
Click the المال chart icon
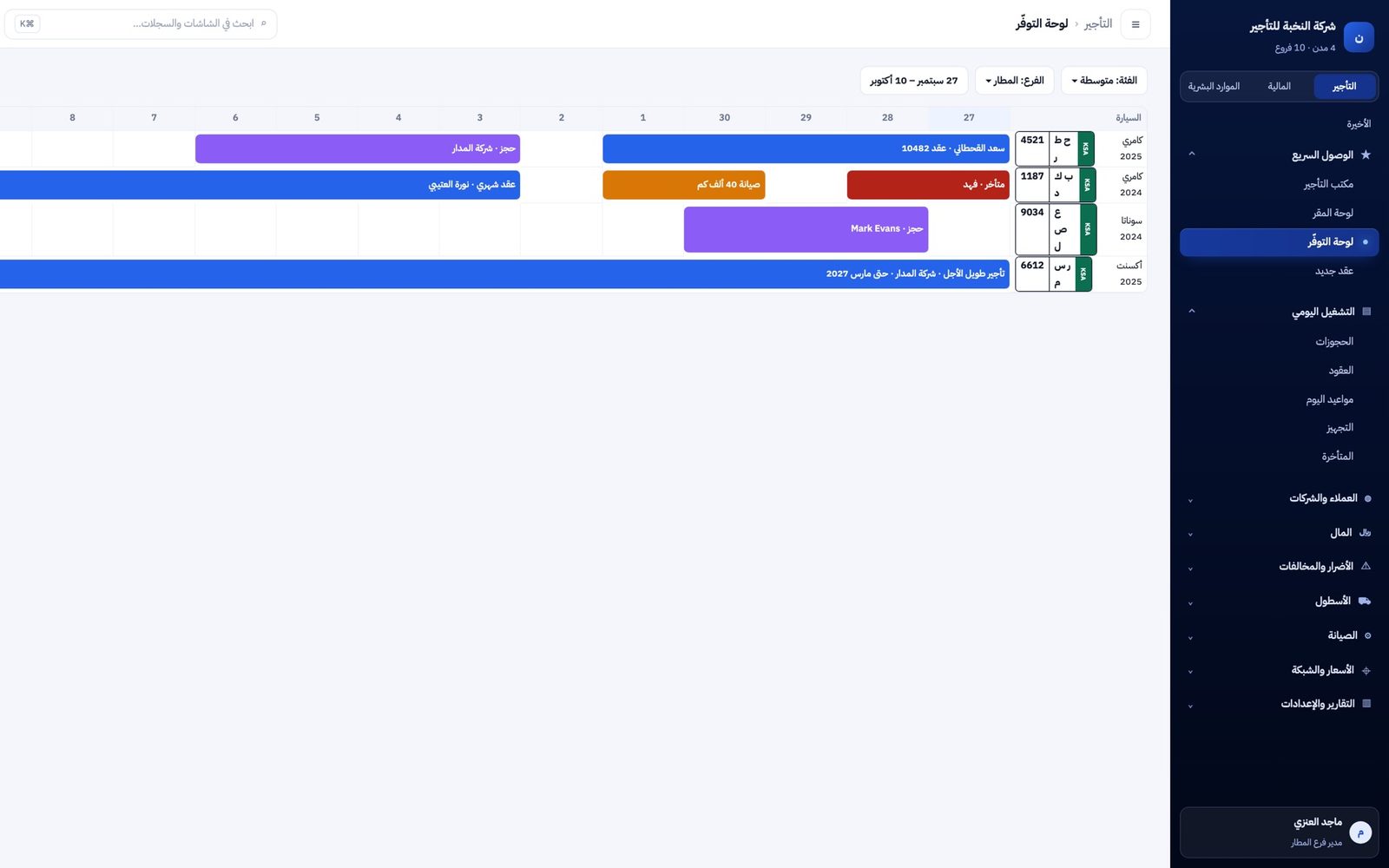(1366, 532)
